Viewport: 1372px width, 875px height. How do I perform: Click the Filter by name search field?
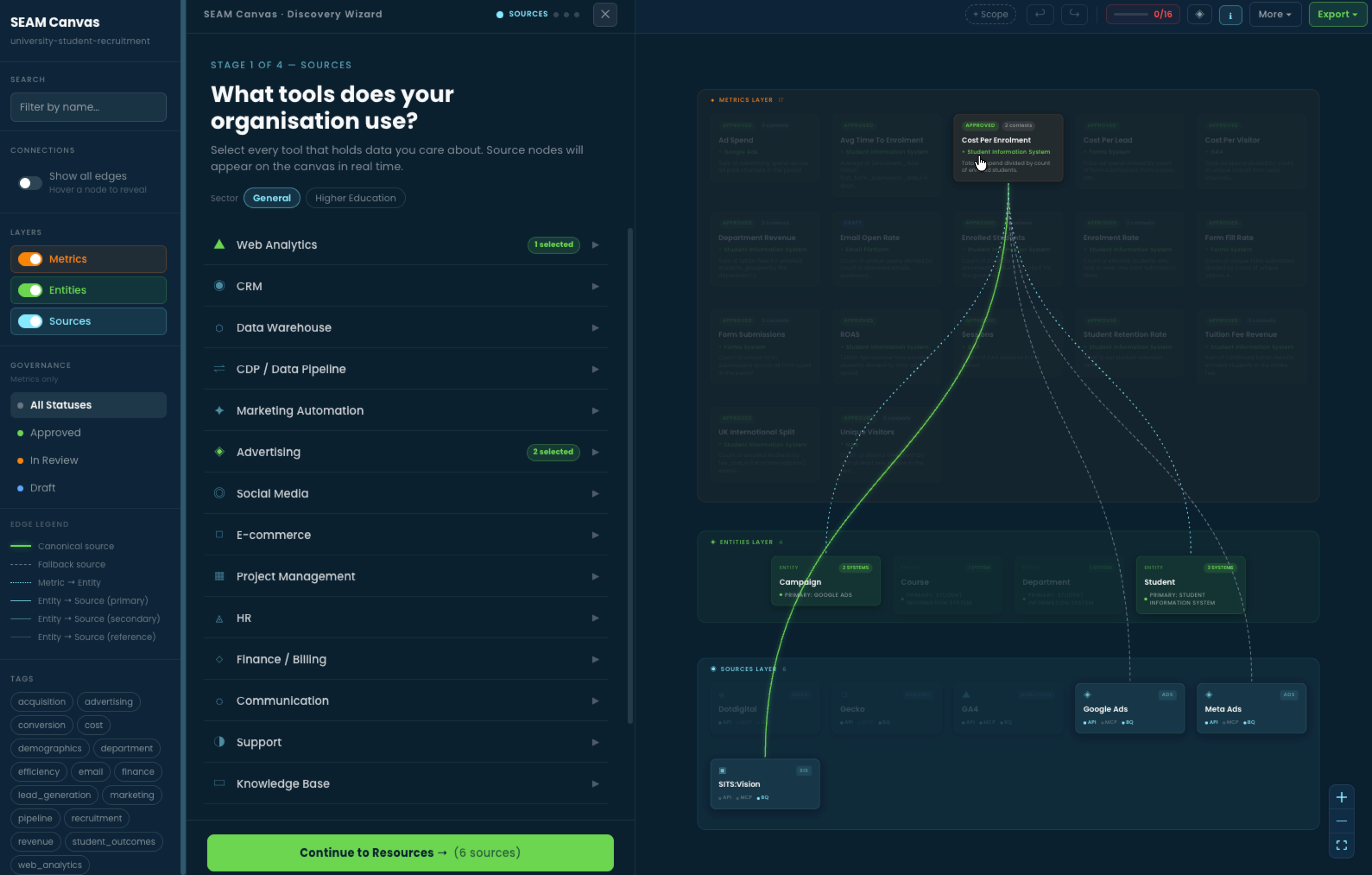pyautogui.click(x=88, y=107)
